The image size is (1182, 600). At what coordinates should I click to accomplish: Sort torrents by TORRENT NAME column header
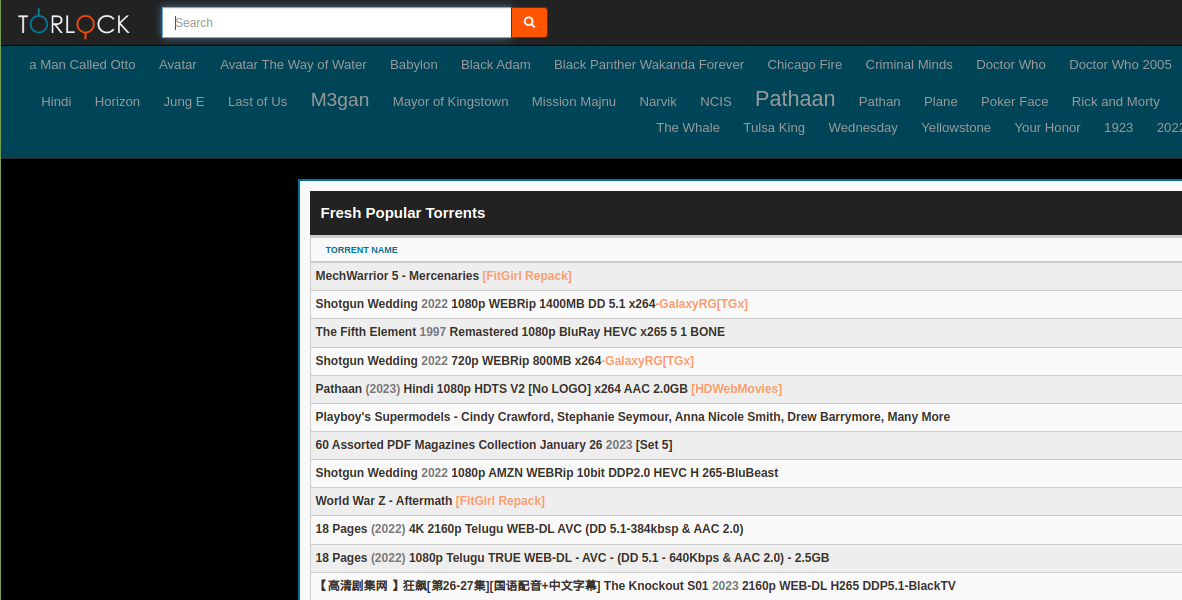point(361,250)
